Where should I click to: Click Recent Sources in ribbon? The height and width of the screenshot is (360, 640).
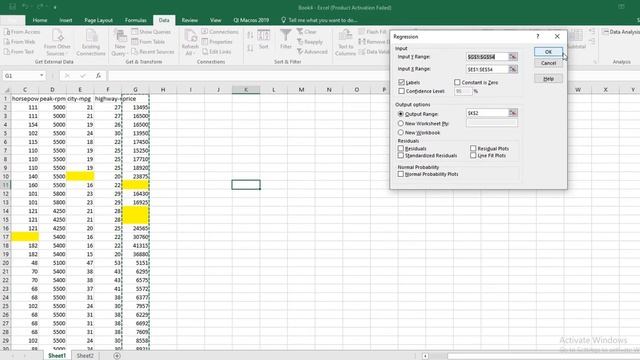pos(153,52)
